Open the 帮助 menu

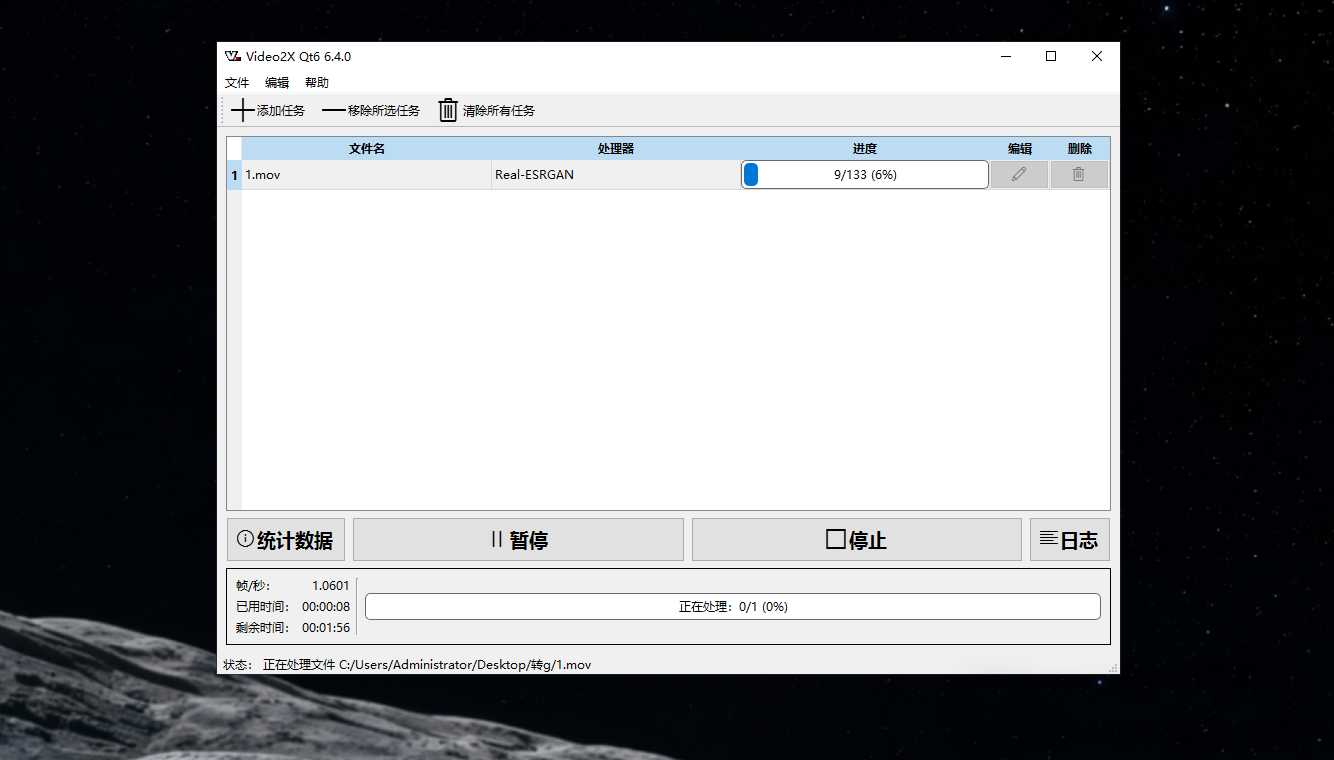click(x=317, y=83)
